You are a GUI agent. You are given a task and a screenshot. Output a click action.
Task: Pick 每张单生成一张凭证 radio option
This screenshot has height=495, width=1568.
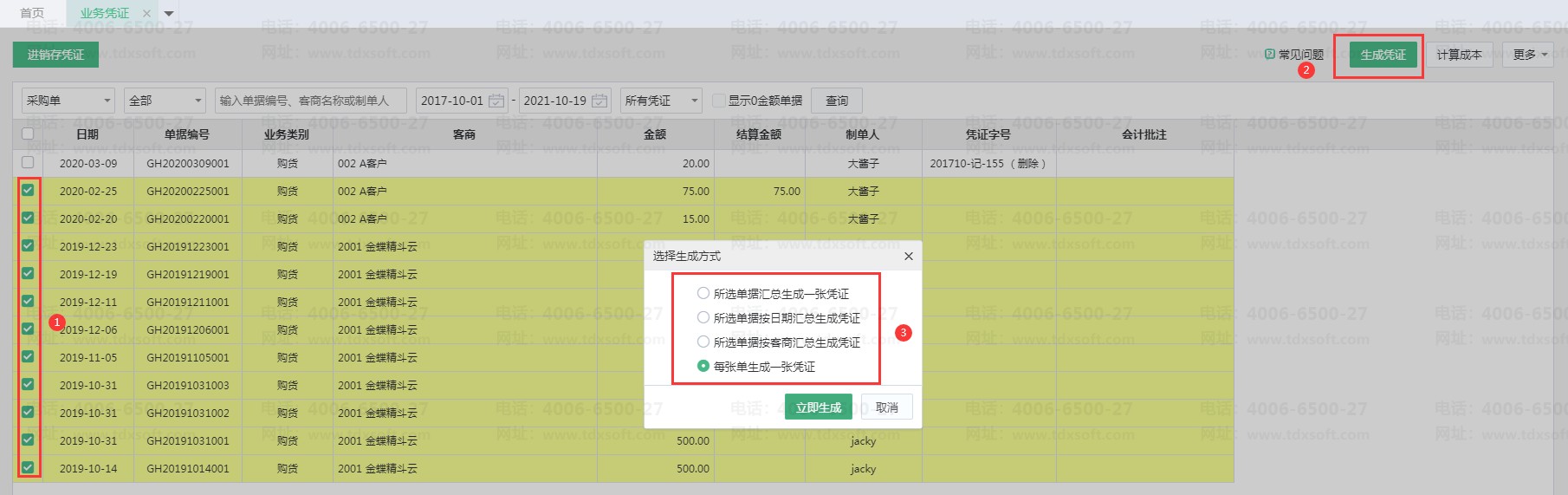click(x=703, y=367)
